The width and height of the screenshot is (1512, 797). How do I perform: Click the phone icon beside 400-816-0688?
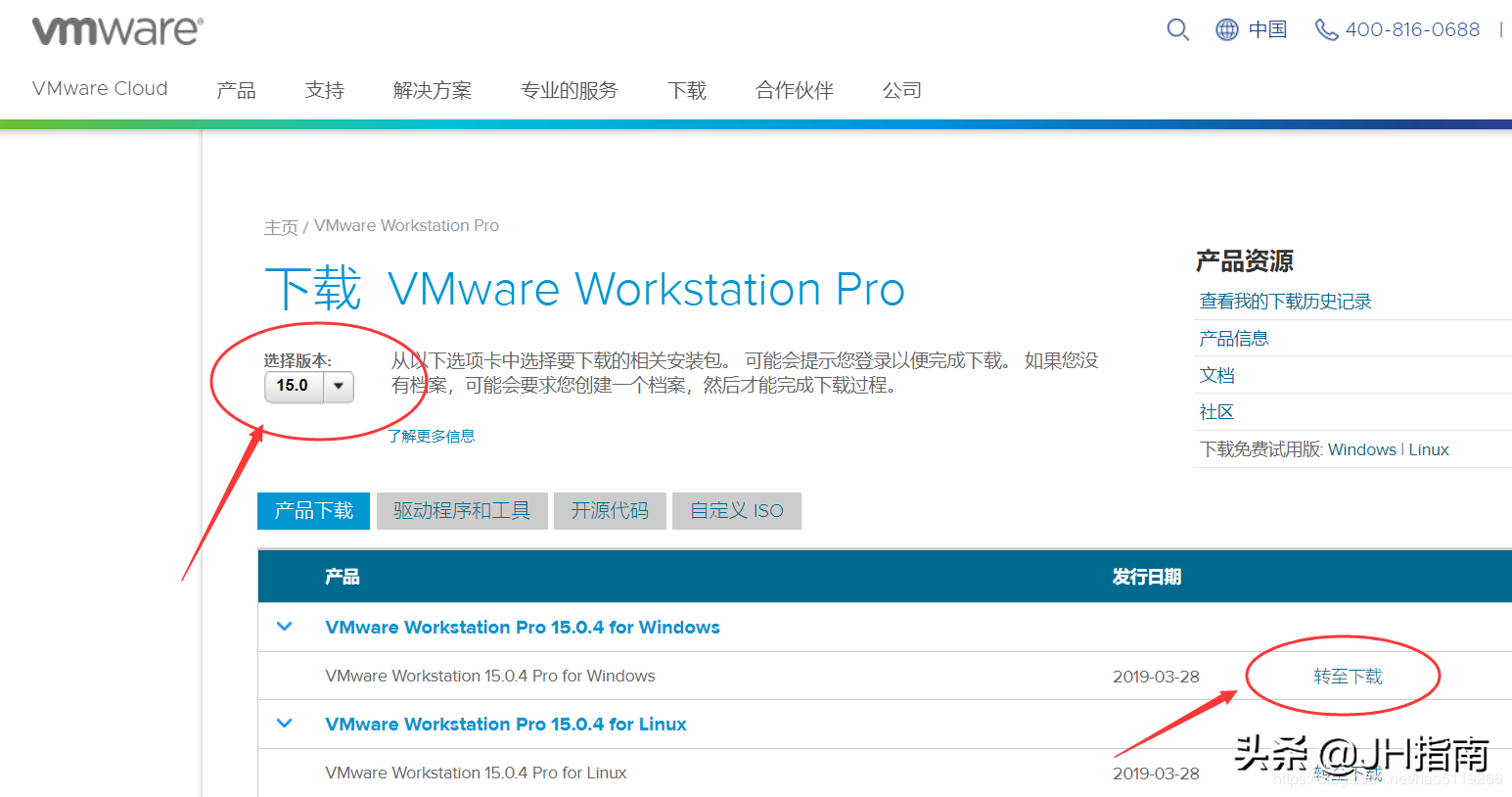pos(1326,30)
